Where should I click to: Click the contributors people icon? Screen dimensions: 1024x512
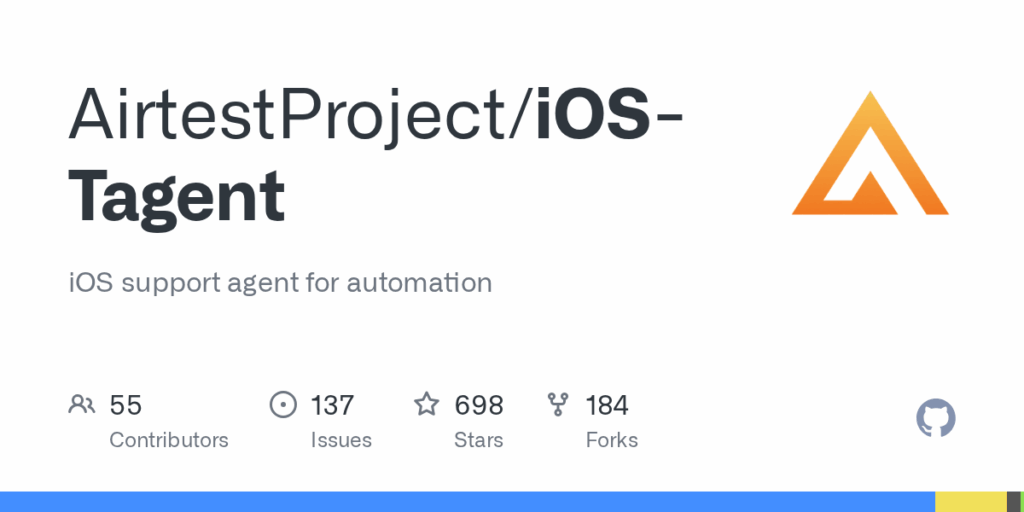tap(82, 405)
